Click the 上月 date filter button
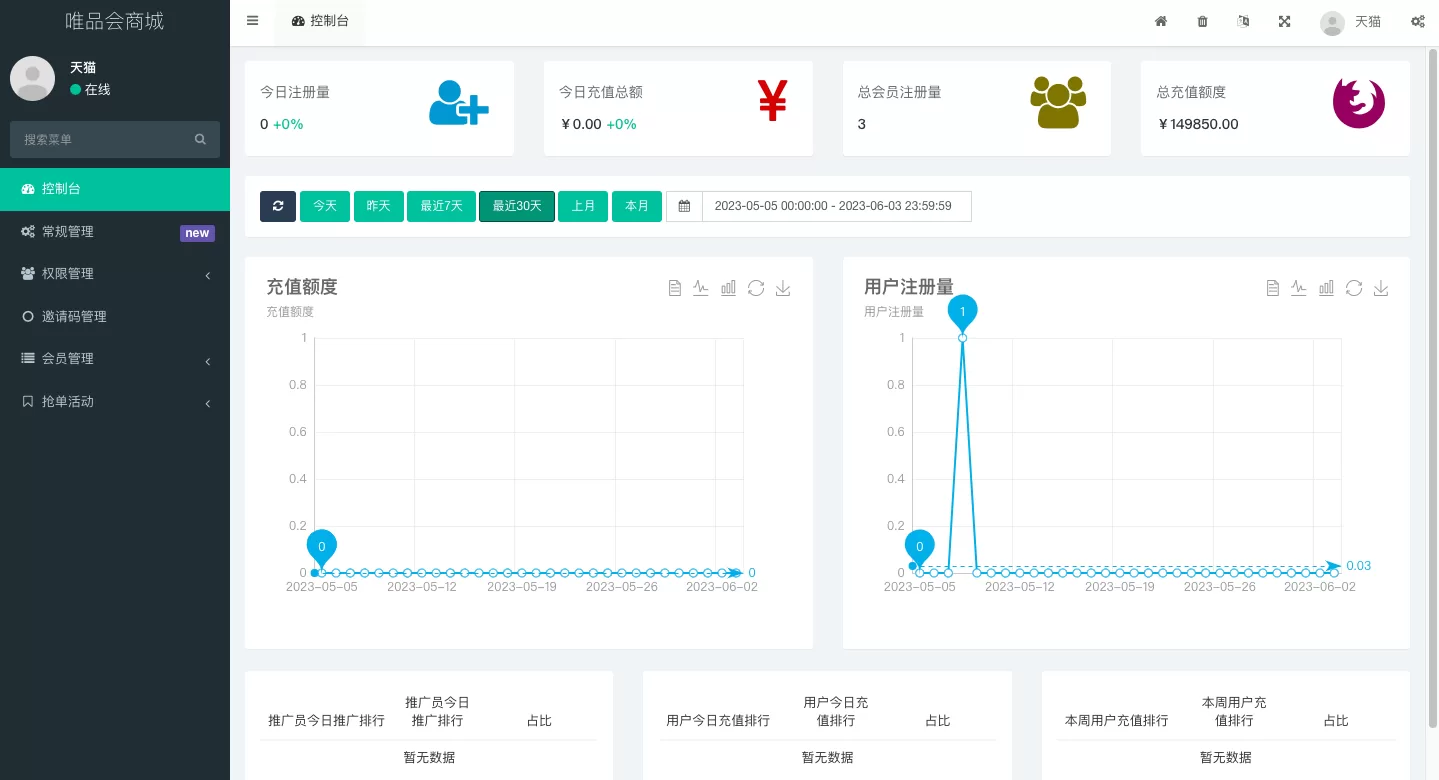 tap(583, 206)
